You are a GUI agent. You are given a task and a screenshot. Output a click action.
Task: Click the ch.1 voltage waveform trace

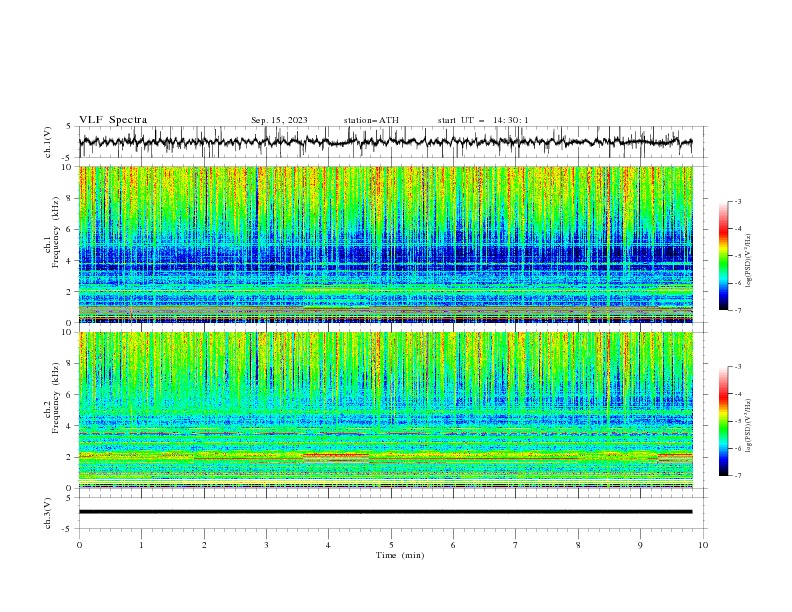click(385, 142)
